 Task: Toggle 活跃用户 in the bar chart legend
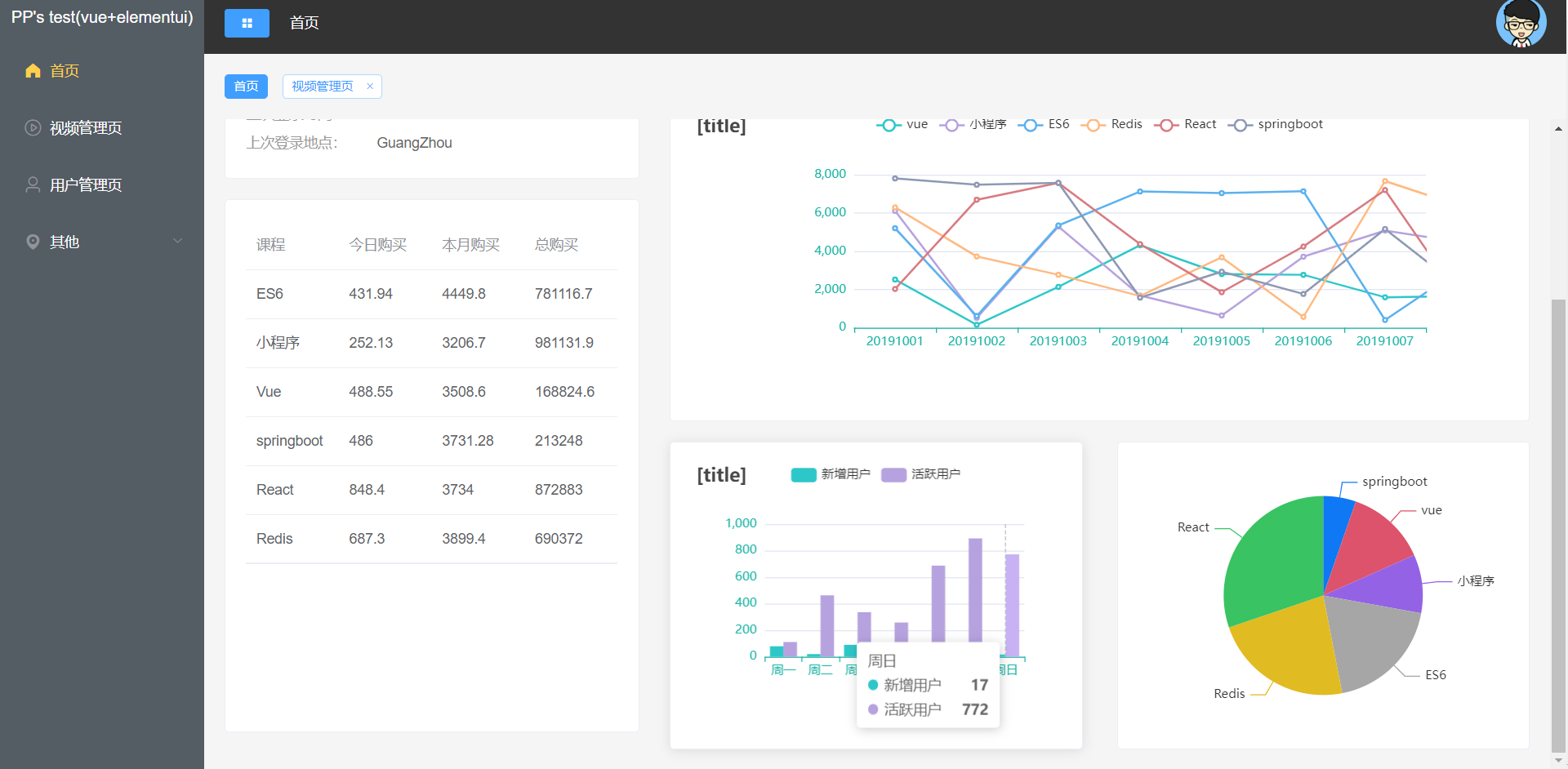pos(920,474)
